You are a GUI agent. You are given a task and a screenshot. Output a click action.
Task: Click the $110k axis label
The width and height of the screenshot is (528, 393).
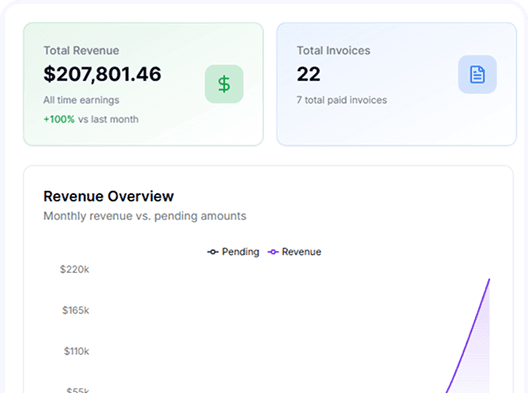coord(76,351)
